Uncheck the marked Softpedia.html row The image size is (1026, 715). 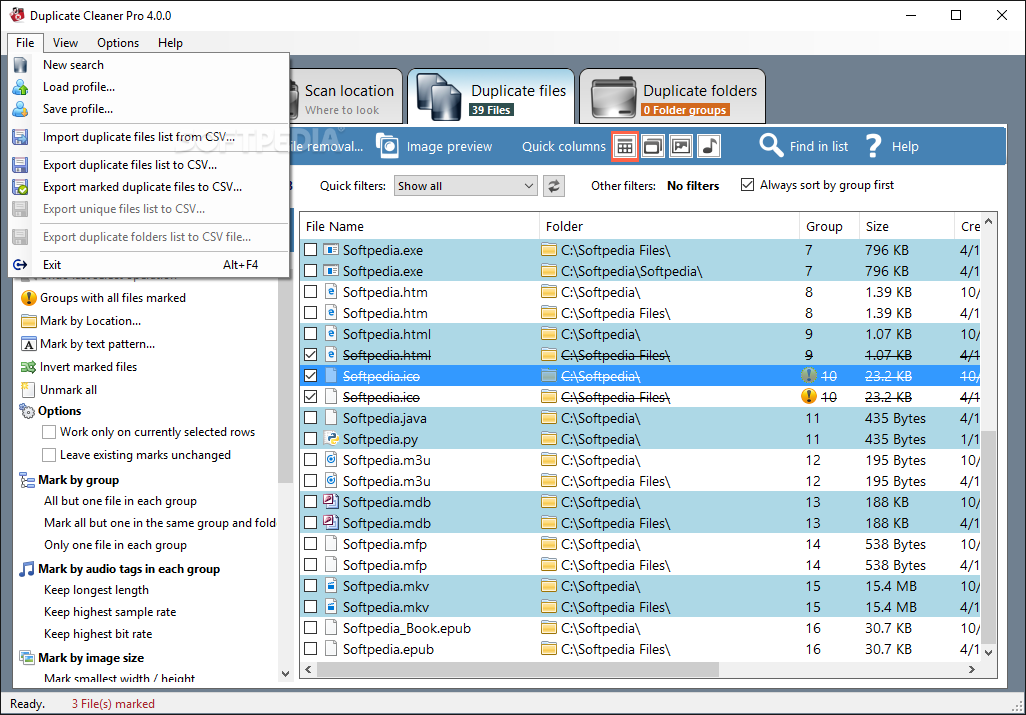[x=311, y=355]
